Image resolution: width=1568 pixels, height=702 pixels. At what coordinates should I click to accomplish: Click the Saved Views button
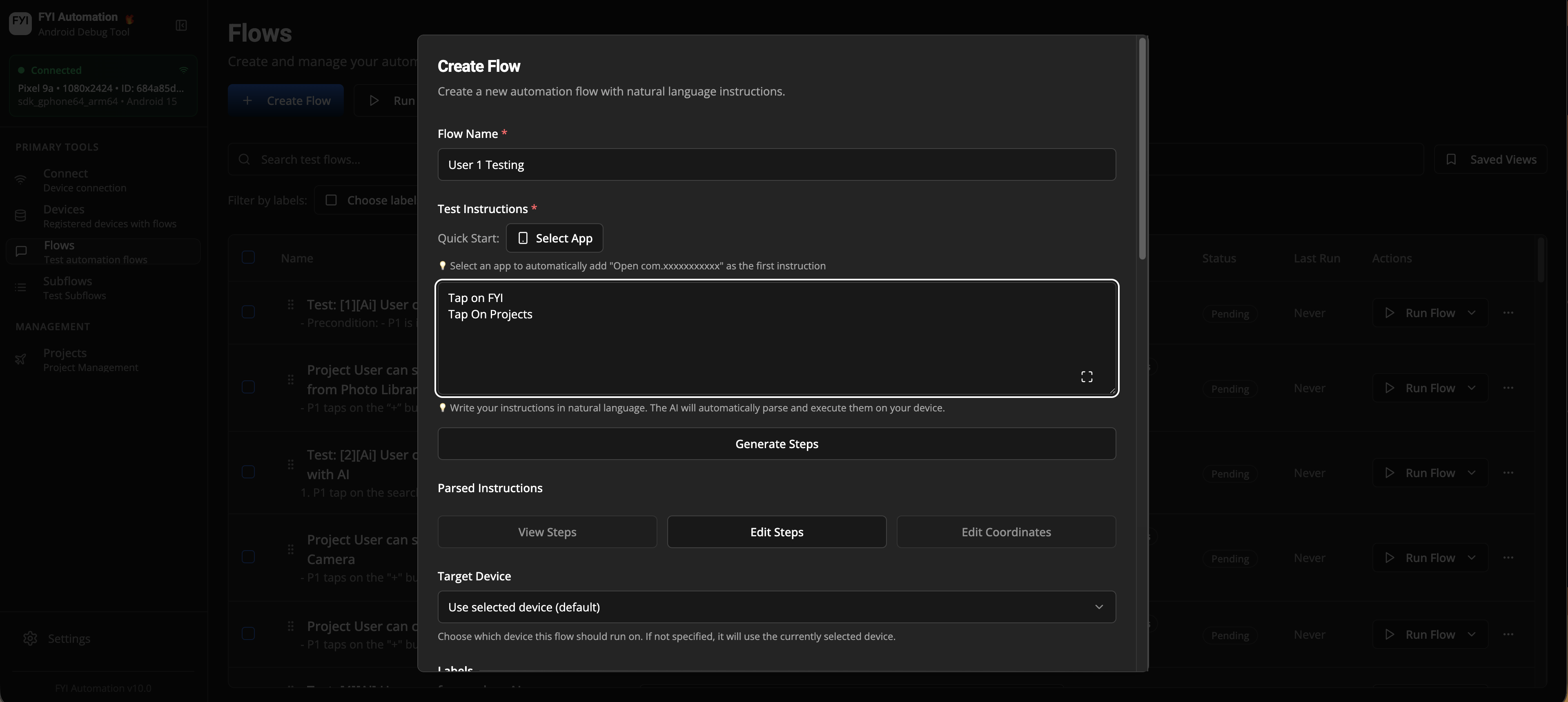point(1490,160)
